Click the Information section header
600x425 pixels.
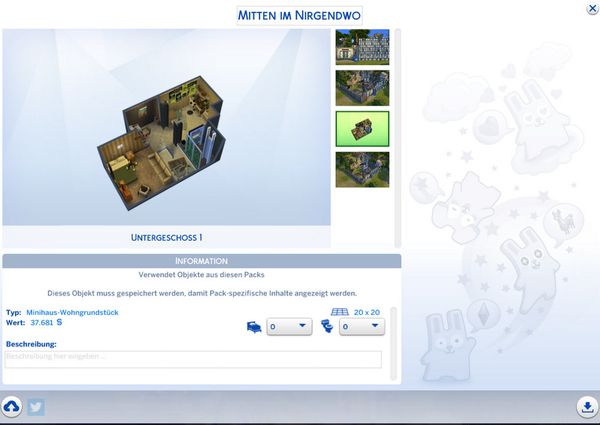pos(201,261)
